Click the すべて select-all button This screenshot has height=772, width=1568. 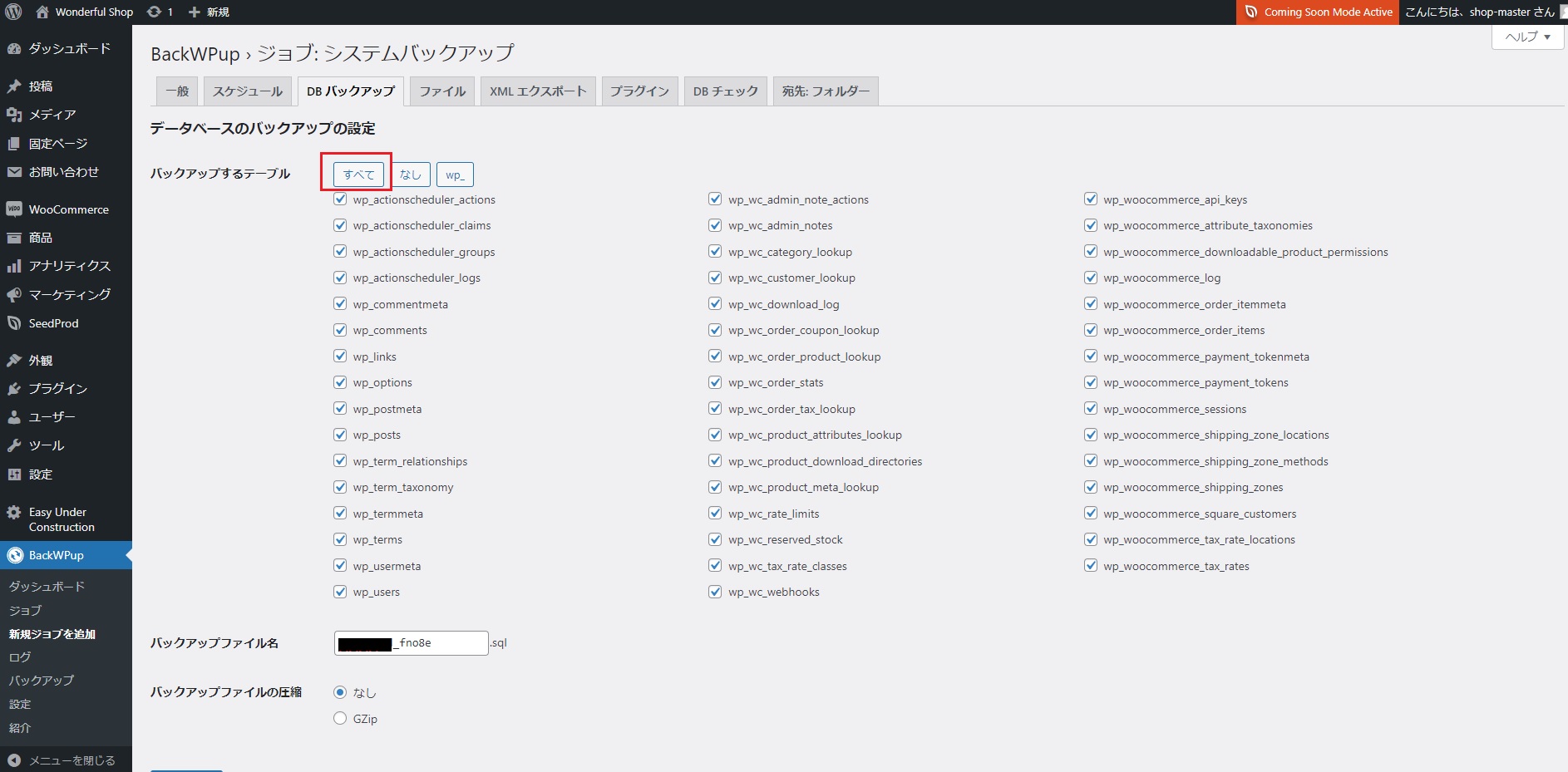point(359,175)
